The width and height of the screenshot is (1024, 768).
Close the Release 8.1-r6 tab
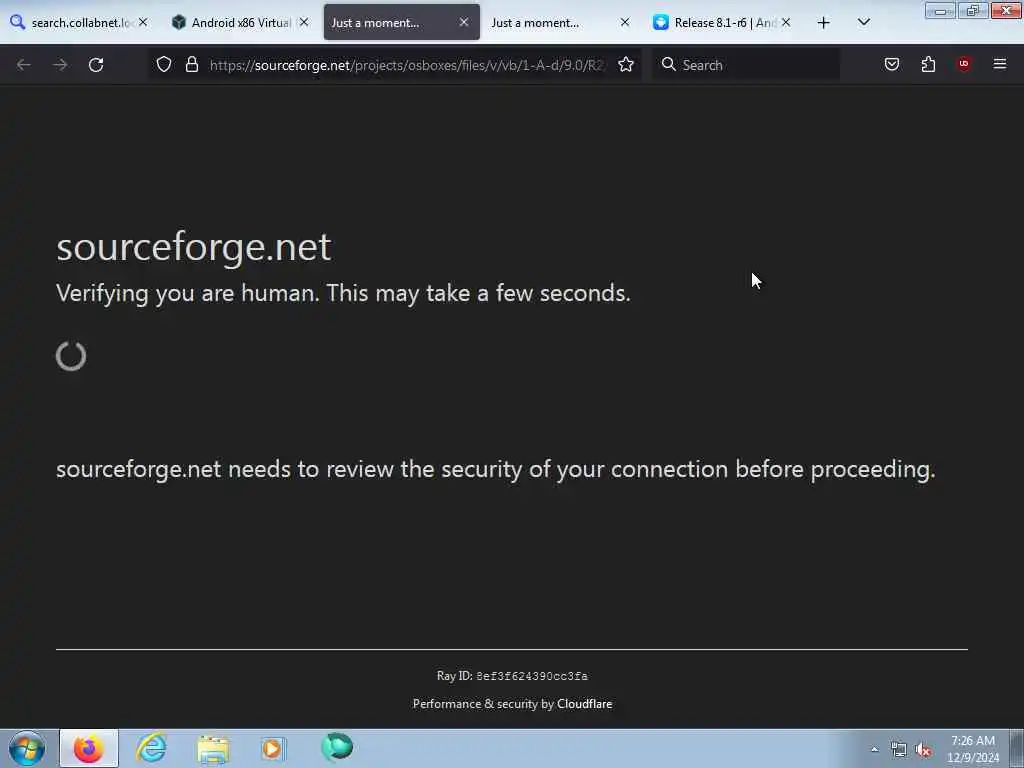tap(786, 22)
